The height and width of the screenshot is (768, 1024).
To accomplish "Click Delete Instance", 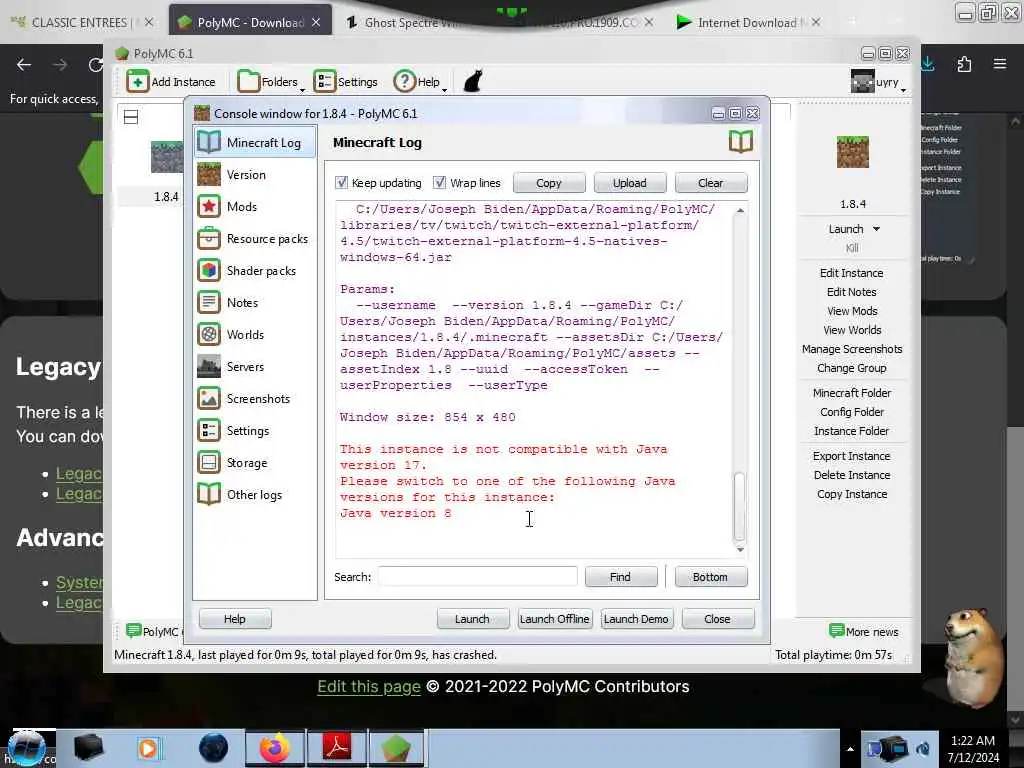I will pyautogui.click(x=852, y=475).
